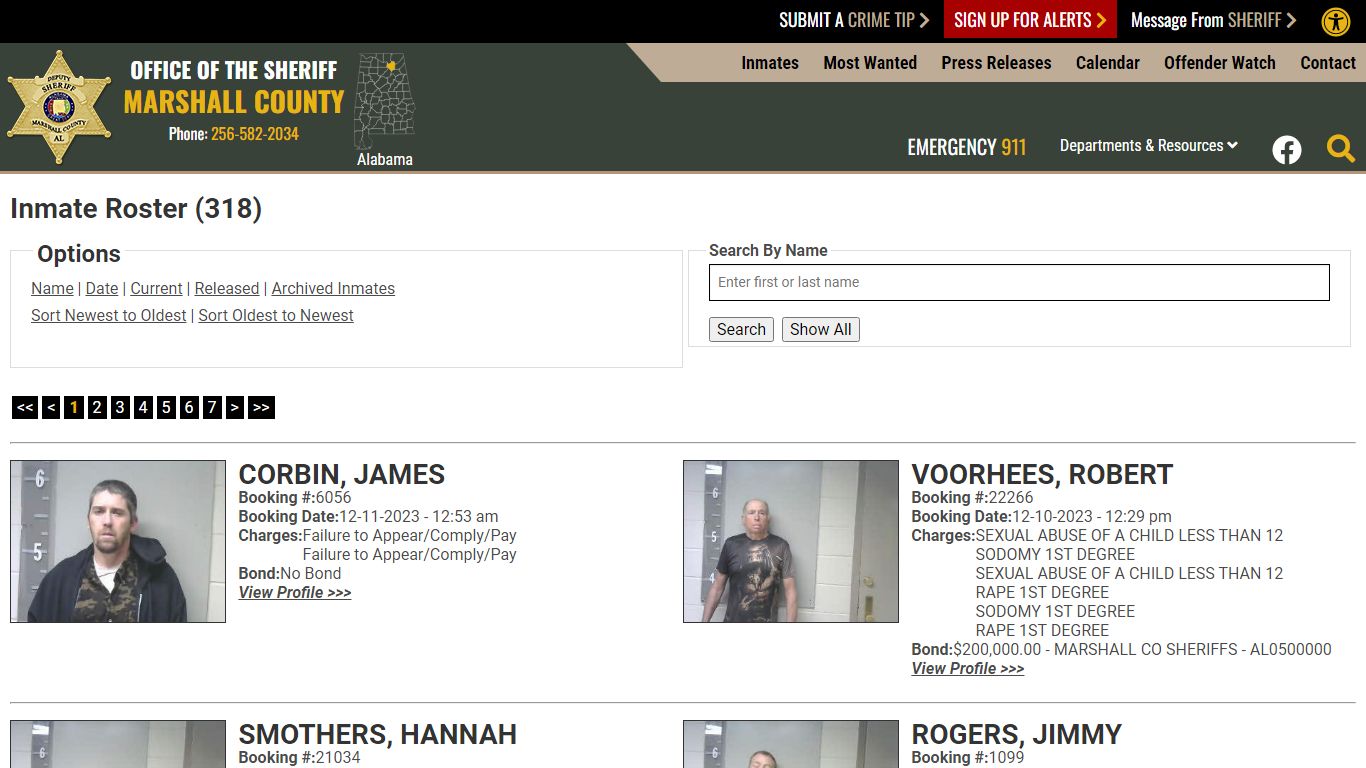Click the yellow search magnifier icon

click(x=1341, y=149)
